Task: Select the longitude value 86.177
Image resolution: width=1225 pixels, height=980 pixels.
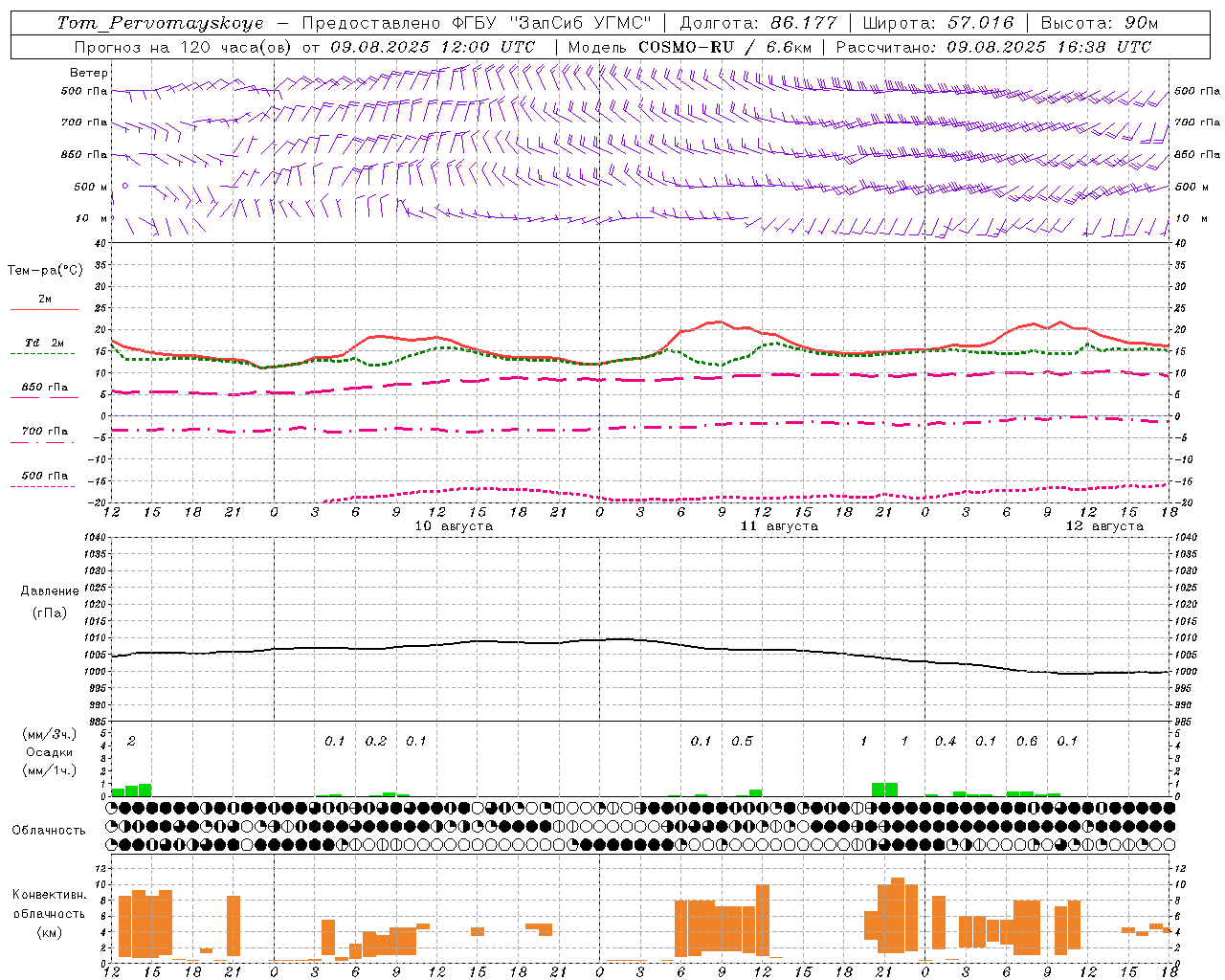Action: click(x=804, y=23)
